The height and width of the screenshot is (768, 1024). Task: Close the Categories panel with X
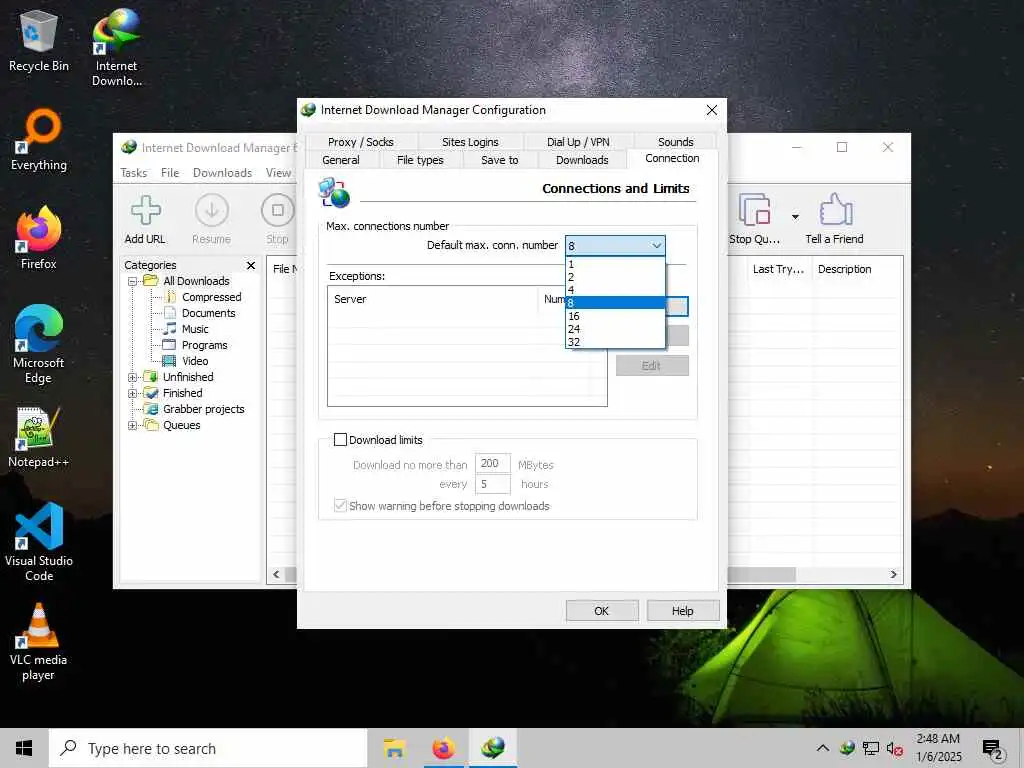[251, 265]
